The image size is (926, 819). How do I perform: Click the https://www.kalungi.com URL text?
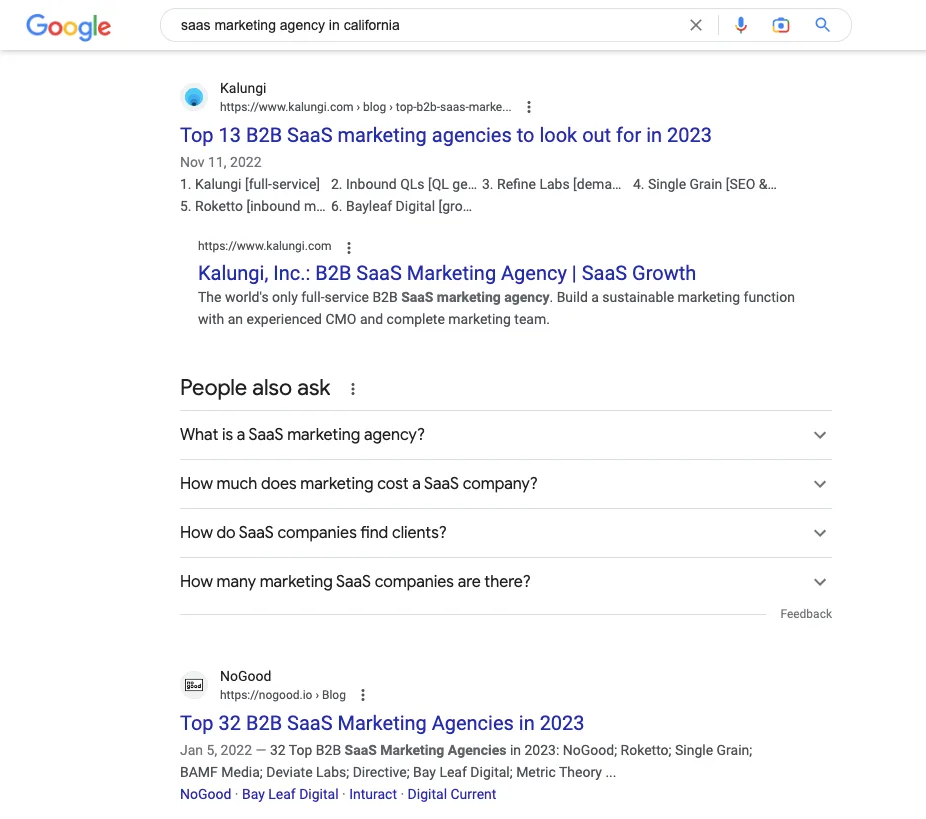265,246
